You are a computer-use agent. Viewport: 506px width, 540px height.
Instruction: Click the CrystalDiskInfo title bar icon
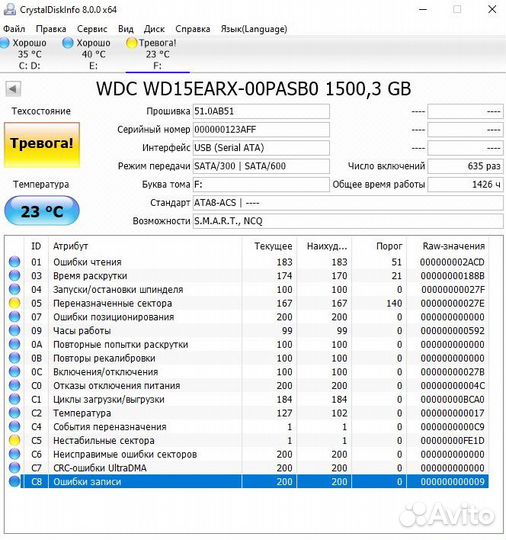coord(9,9)
